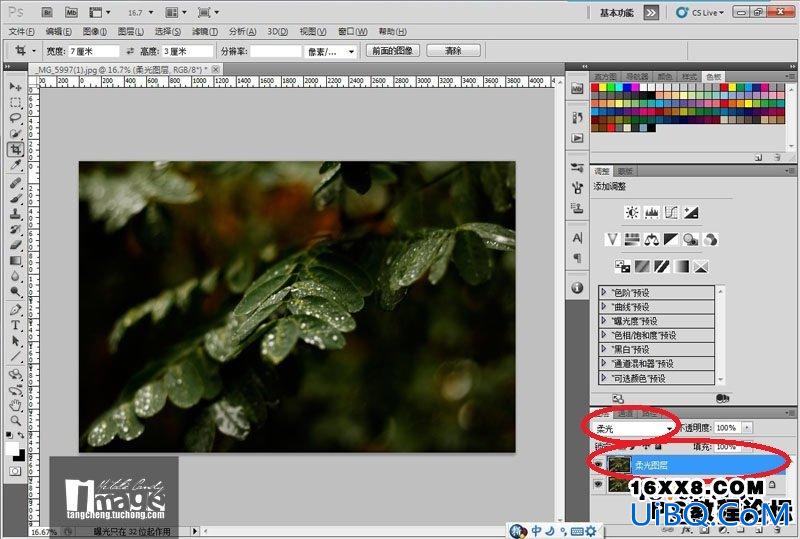This screenshot has height=539, width=800.
Task: Select the 基本功能 workspace button
Action: 616,12
